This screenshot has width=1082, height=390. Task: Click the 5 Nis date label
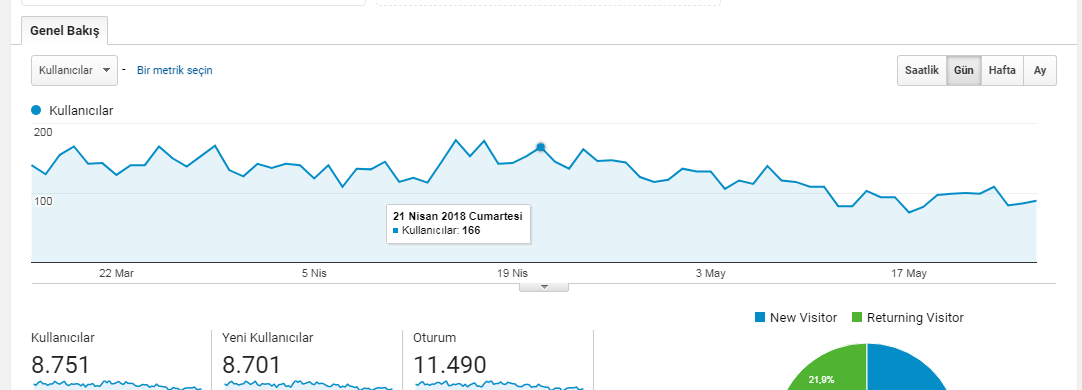pyautogui.click(x=314, y=273)
